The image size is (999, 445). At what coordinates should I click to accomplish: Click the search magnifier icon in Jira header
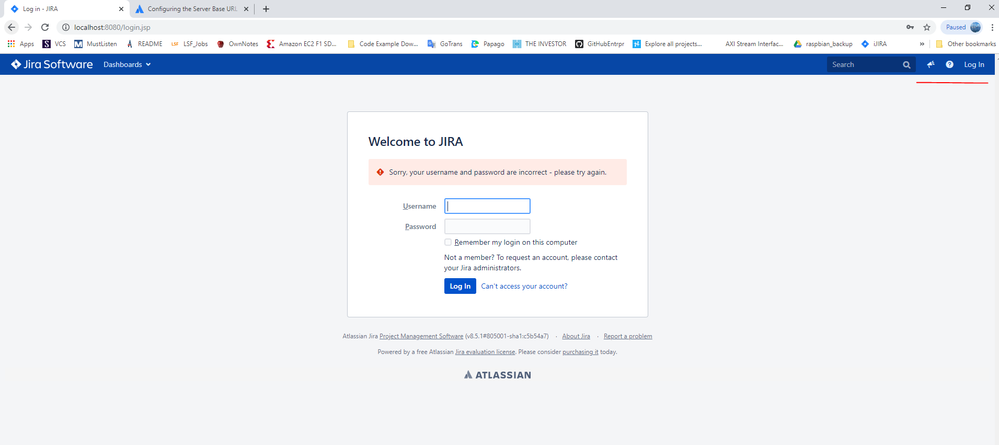point(906,65)
